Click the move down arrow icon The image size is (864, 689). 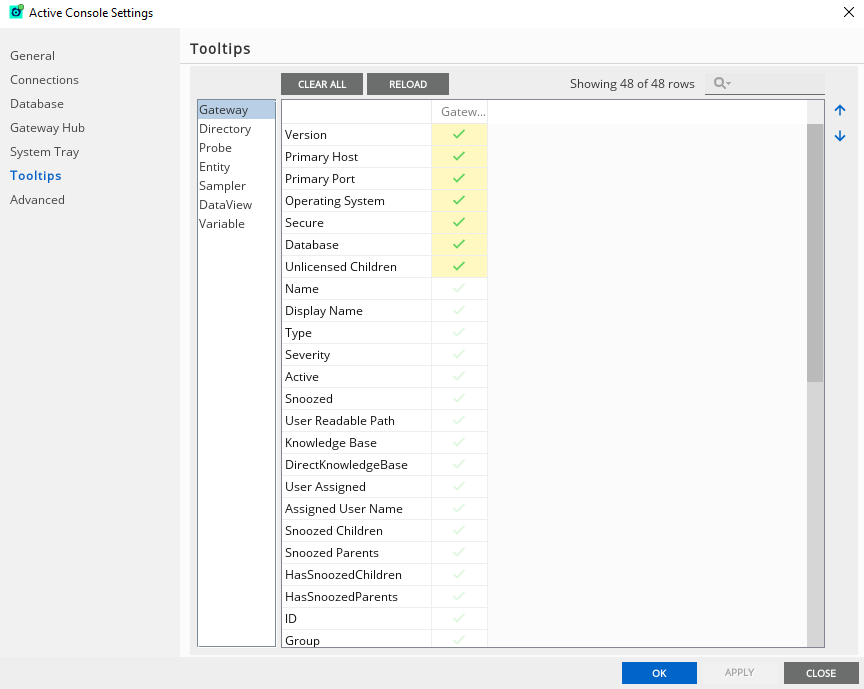point(840,136)
